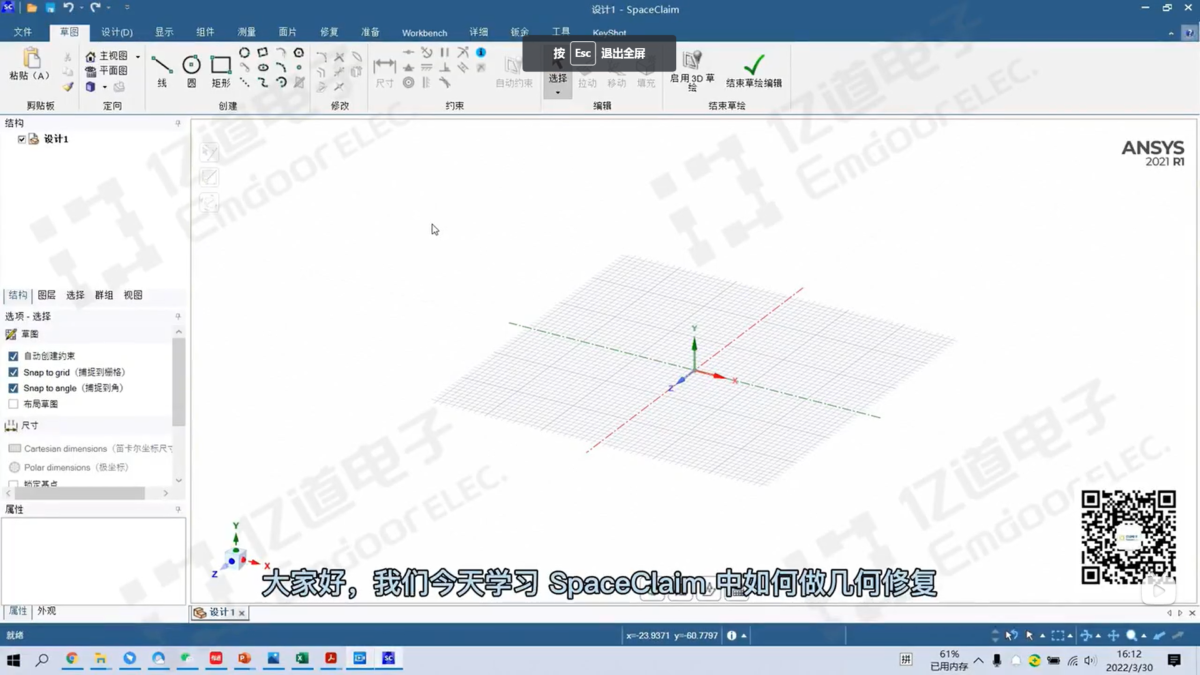Toggle Snap to grid checkbox
Screen dimensions: 1200x675
click(x=13, y=372)
